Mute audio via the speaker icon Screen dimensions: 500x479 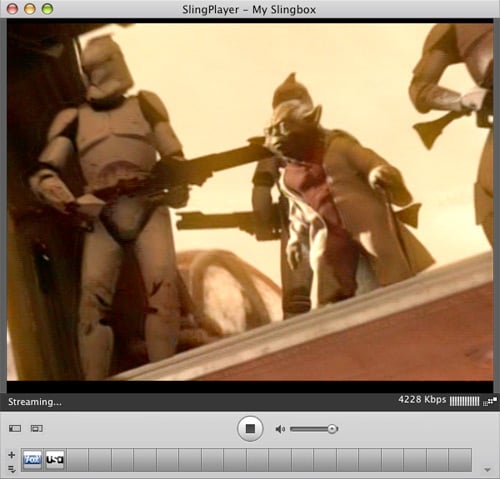[x=280, y=429]
